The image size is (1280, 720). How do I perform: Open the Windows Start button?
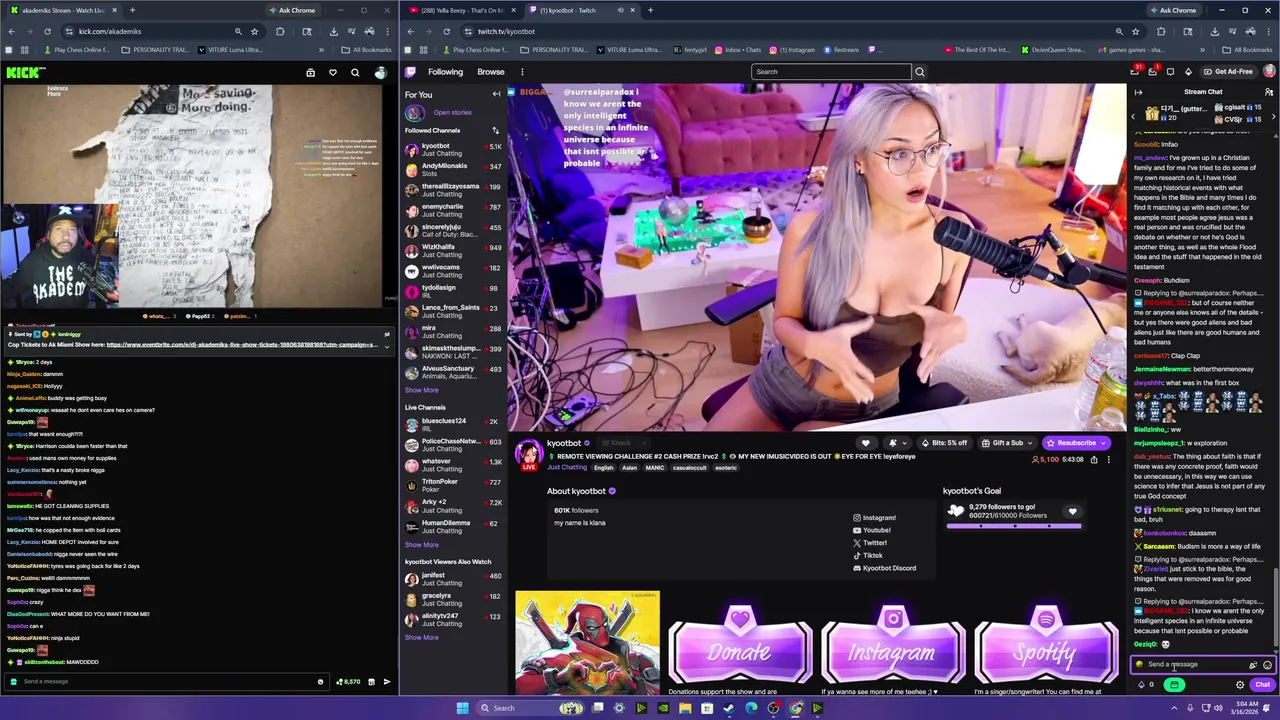[462, 708]
